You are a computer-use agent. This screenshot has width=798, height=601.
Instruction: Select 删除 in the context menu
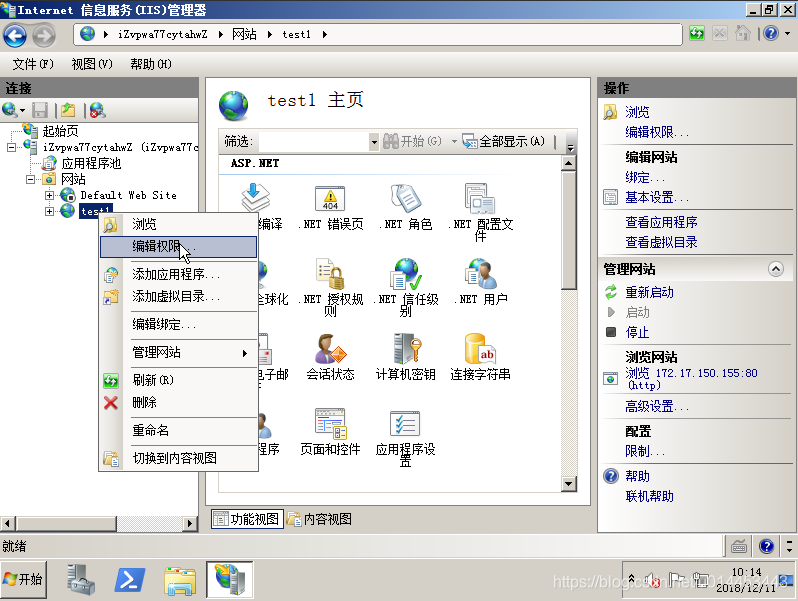[178, 403]
